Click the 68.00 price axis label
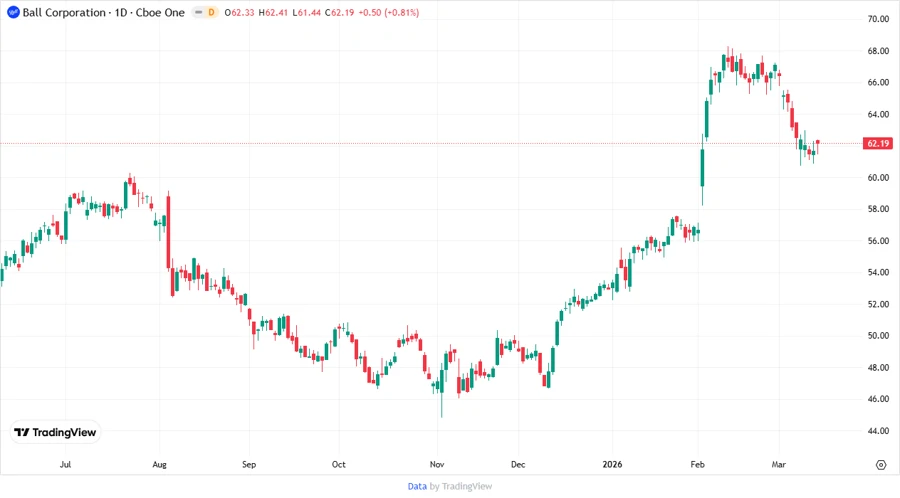900x498 pixels. tap(878, 51)
